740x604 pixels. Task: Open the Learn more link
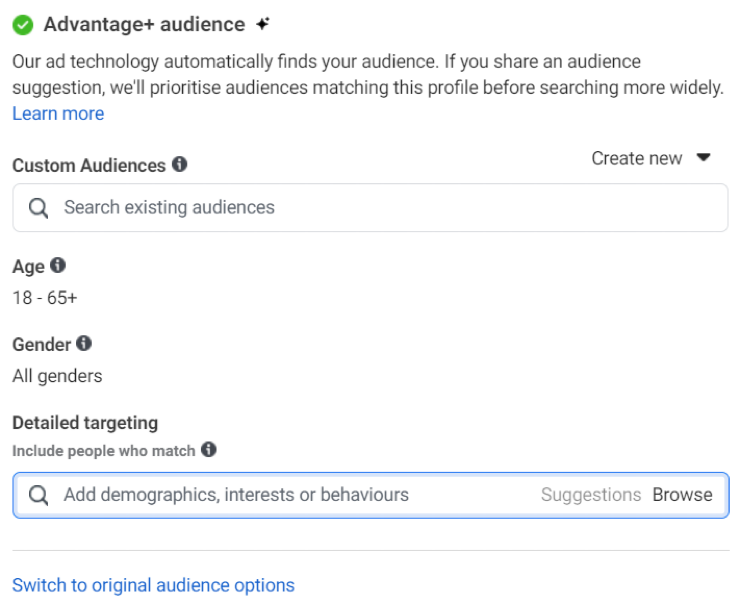click(x=58, y=113)
